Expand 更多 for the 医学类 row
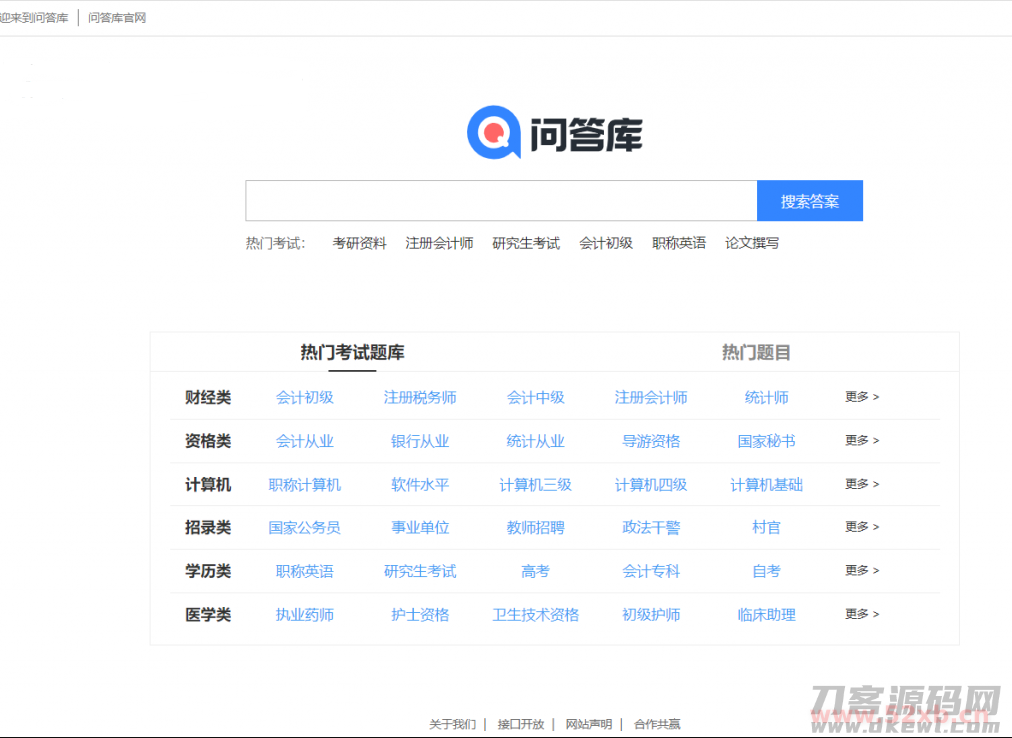The image size is (1012, 738). tap(860, 614)
